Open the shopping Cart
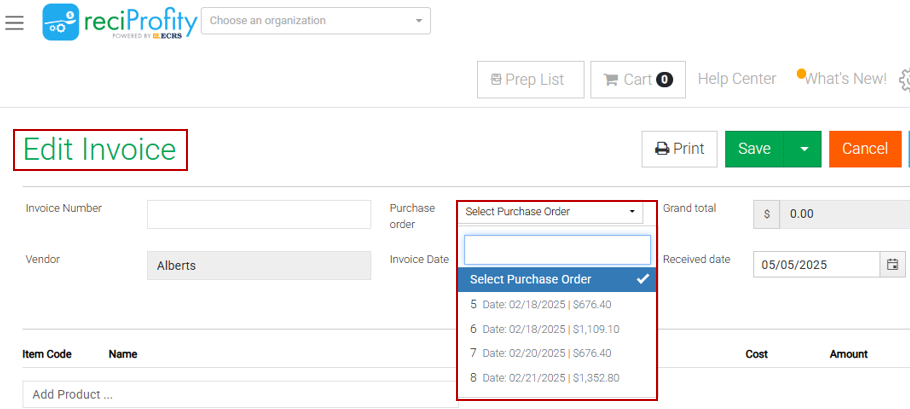Viewport: 910px width, 409px height. (x=638, y=80)
